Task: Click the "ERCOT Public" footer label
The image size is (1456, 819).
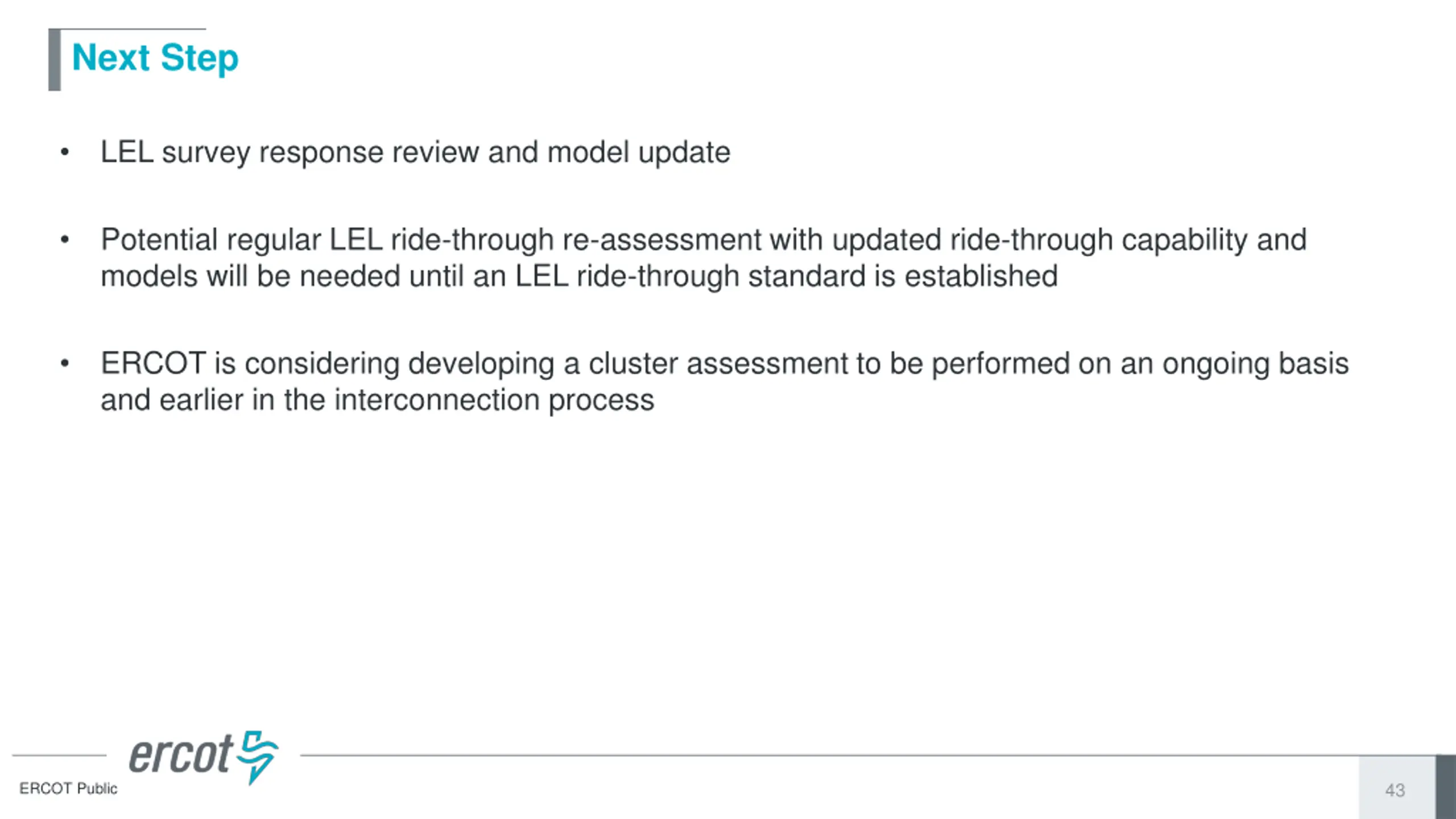Action: tap(68, 789)
